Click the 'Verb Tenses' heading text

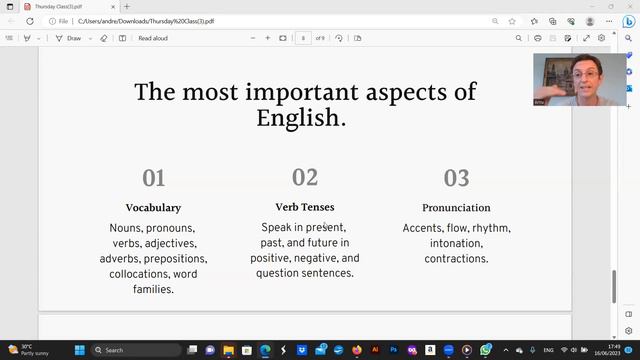click(305, 207)
